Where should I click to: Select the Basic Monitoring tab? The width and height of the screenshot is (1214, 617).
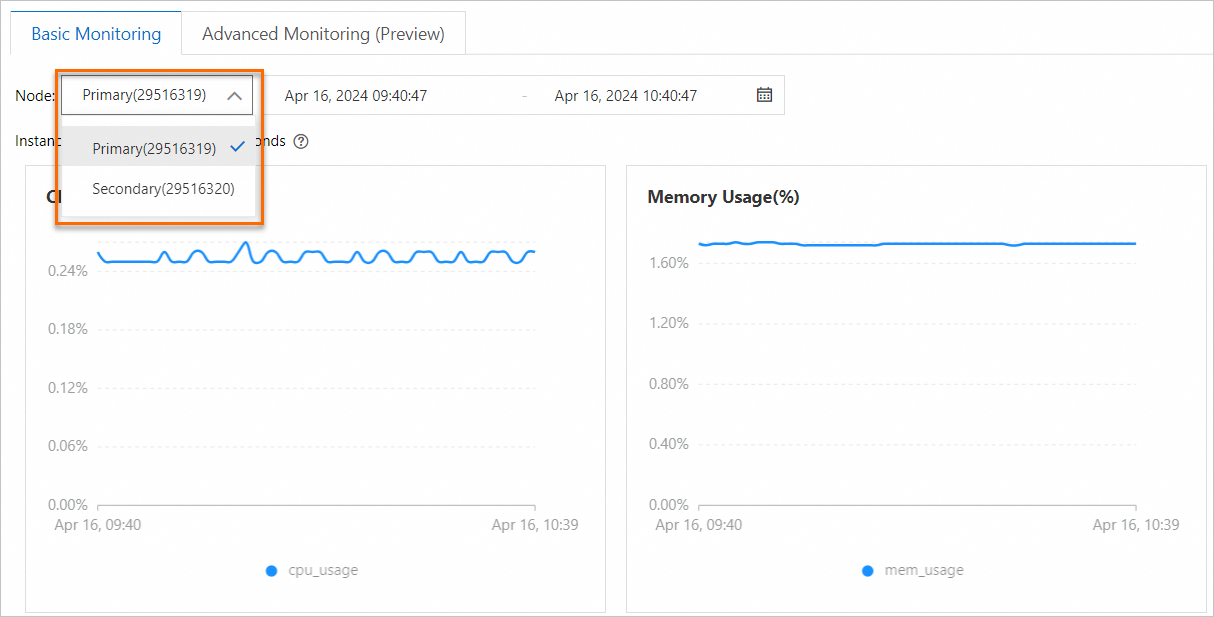point(96,33)
